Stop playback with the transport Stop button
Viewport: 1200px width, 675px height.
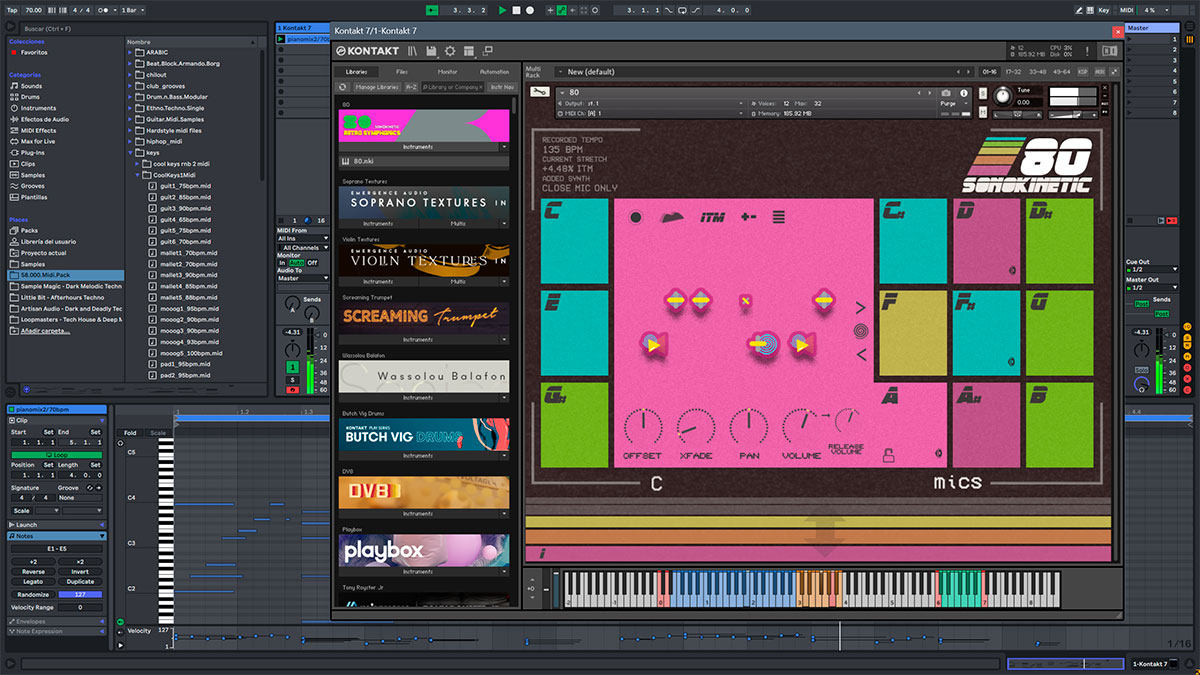pos(516,10)
